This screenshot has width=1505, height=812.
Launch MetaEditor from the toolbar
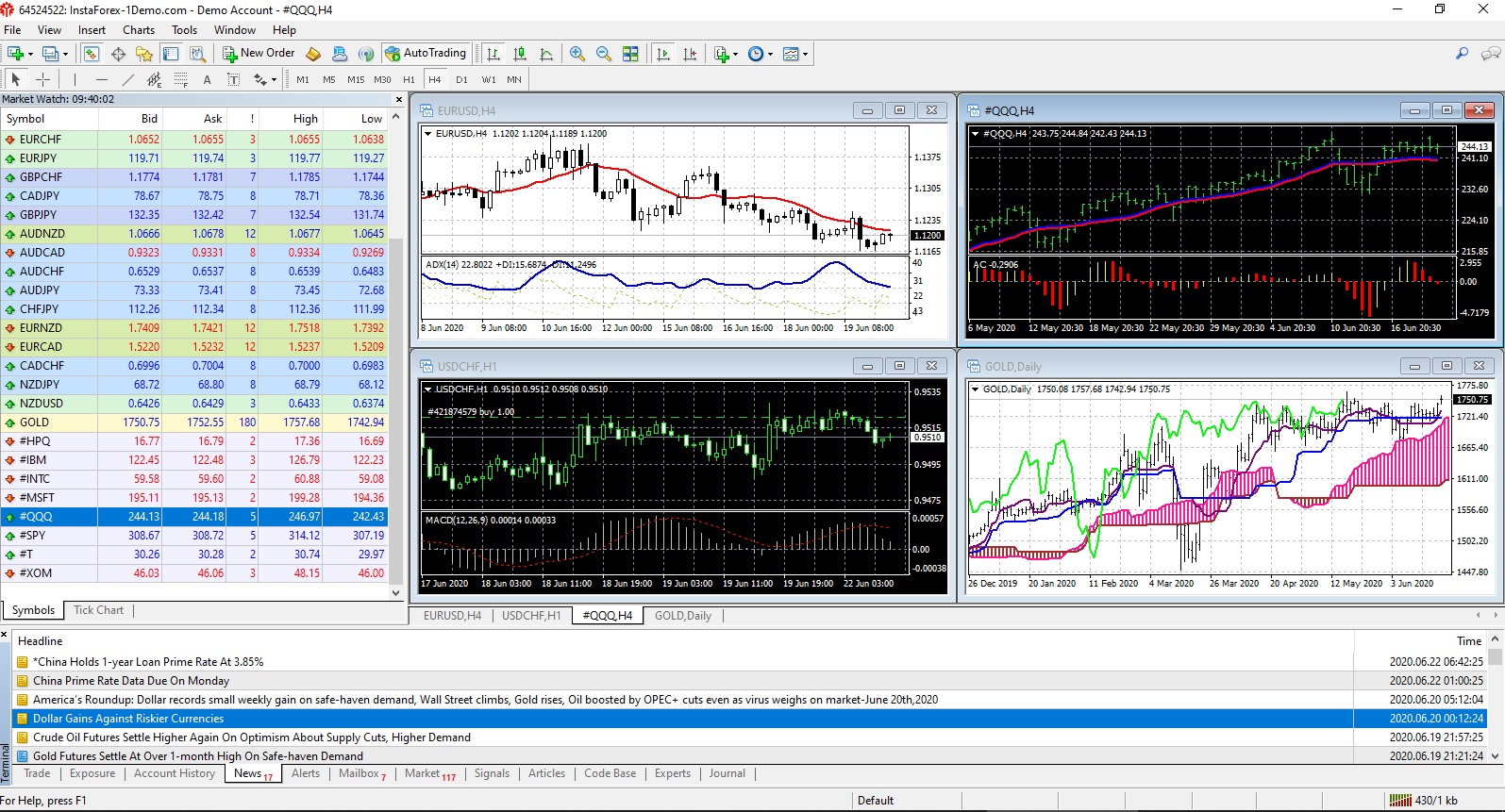313,54
